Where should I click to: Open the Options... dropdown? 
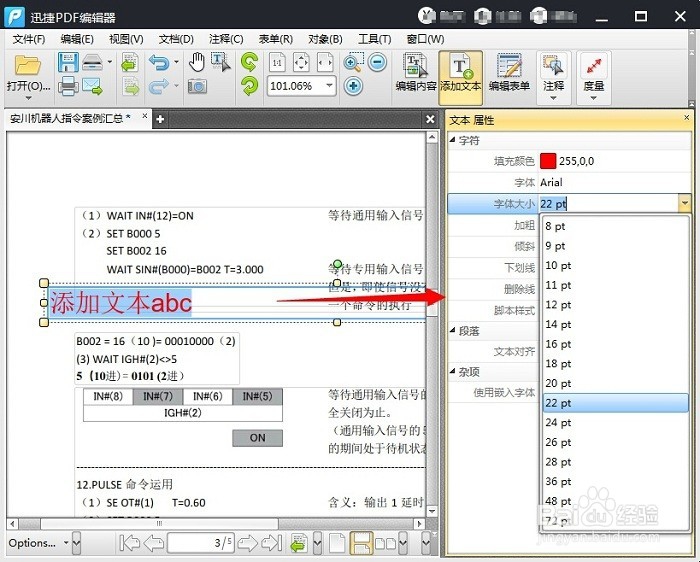tap(39, 543)
